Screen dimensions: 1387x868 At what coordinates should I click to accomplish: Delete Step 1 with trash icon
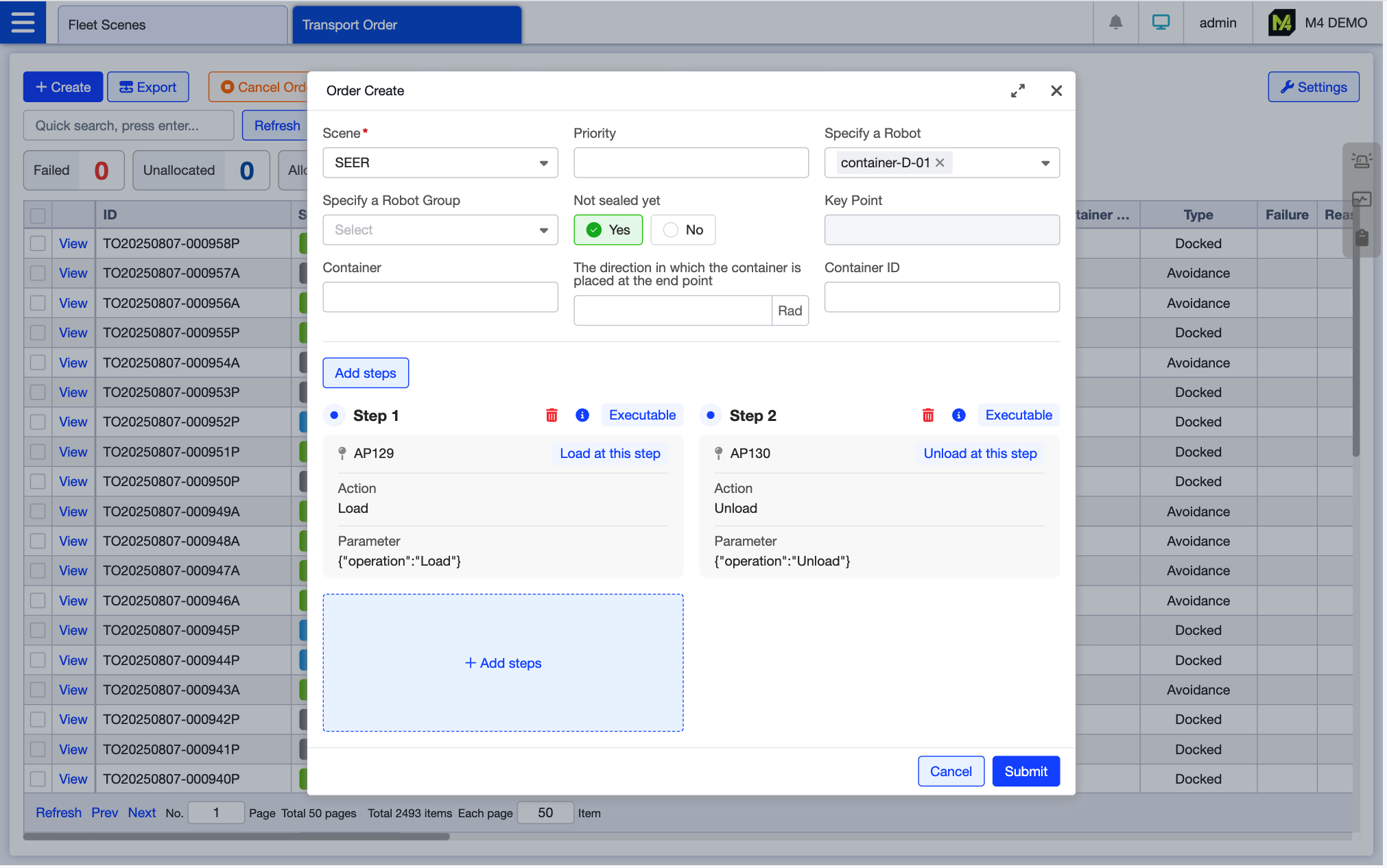(552, 415)
